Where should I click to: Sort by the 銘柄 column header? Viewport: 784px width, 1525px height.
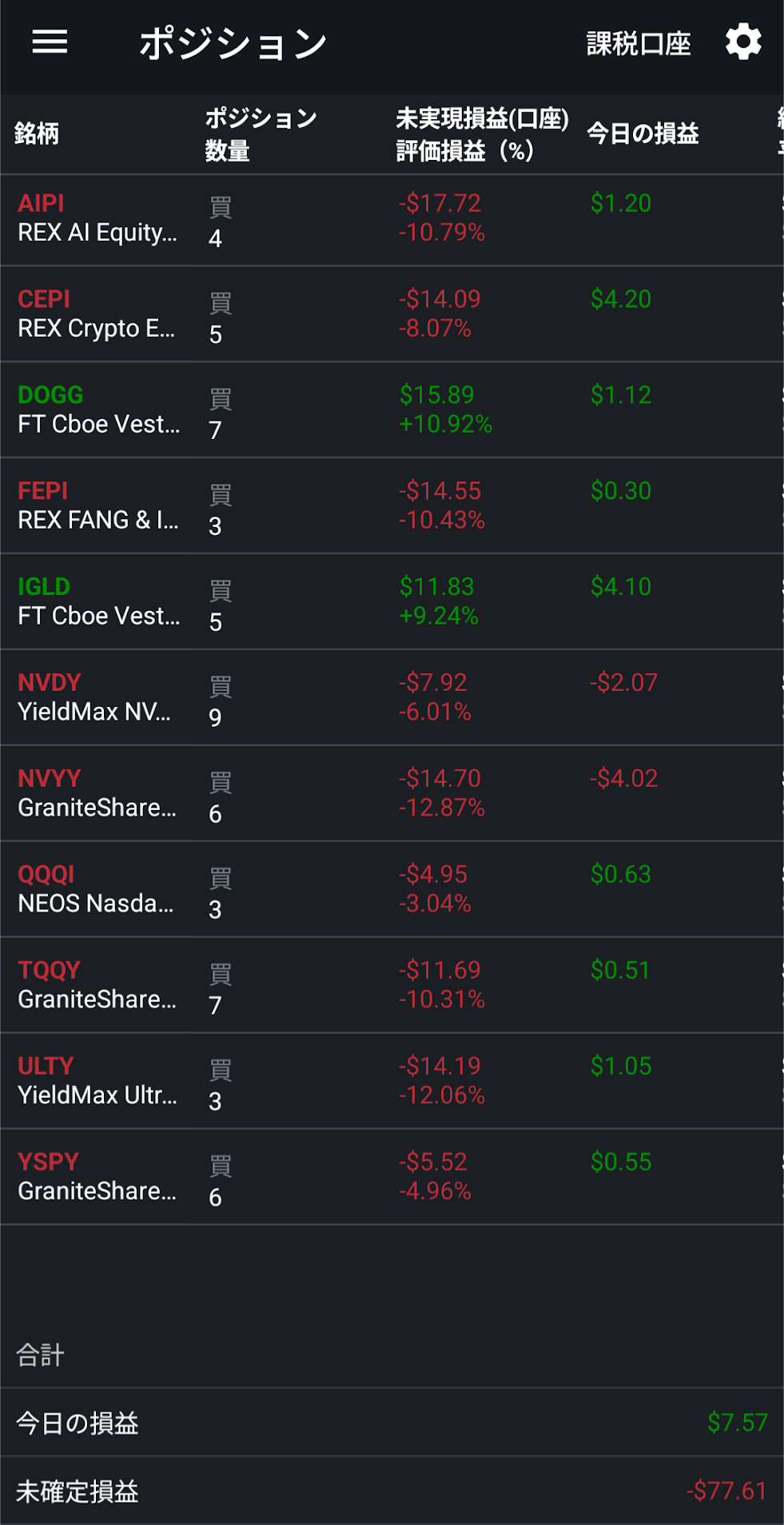point(37,134)
